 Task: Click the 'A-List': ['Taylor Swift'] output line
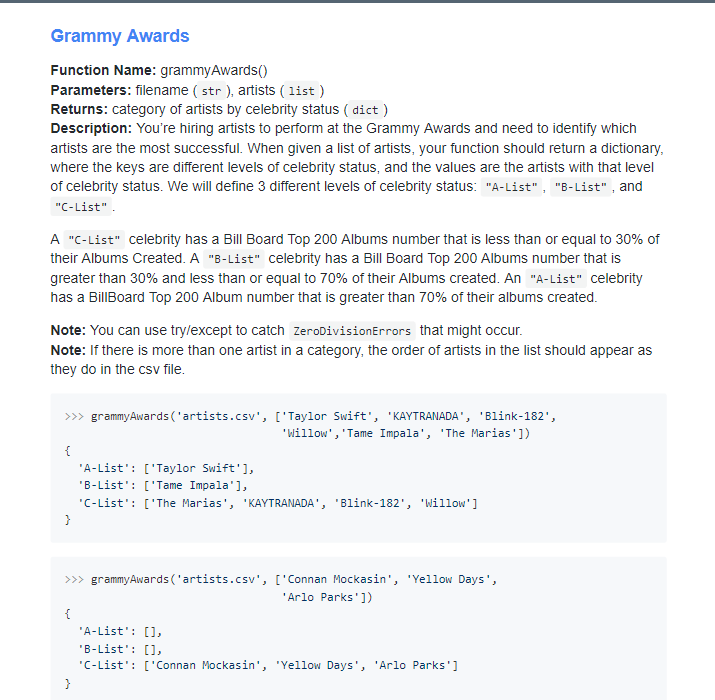(x=166, y=468)
